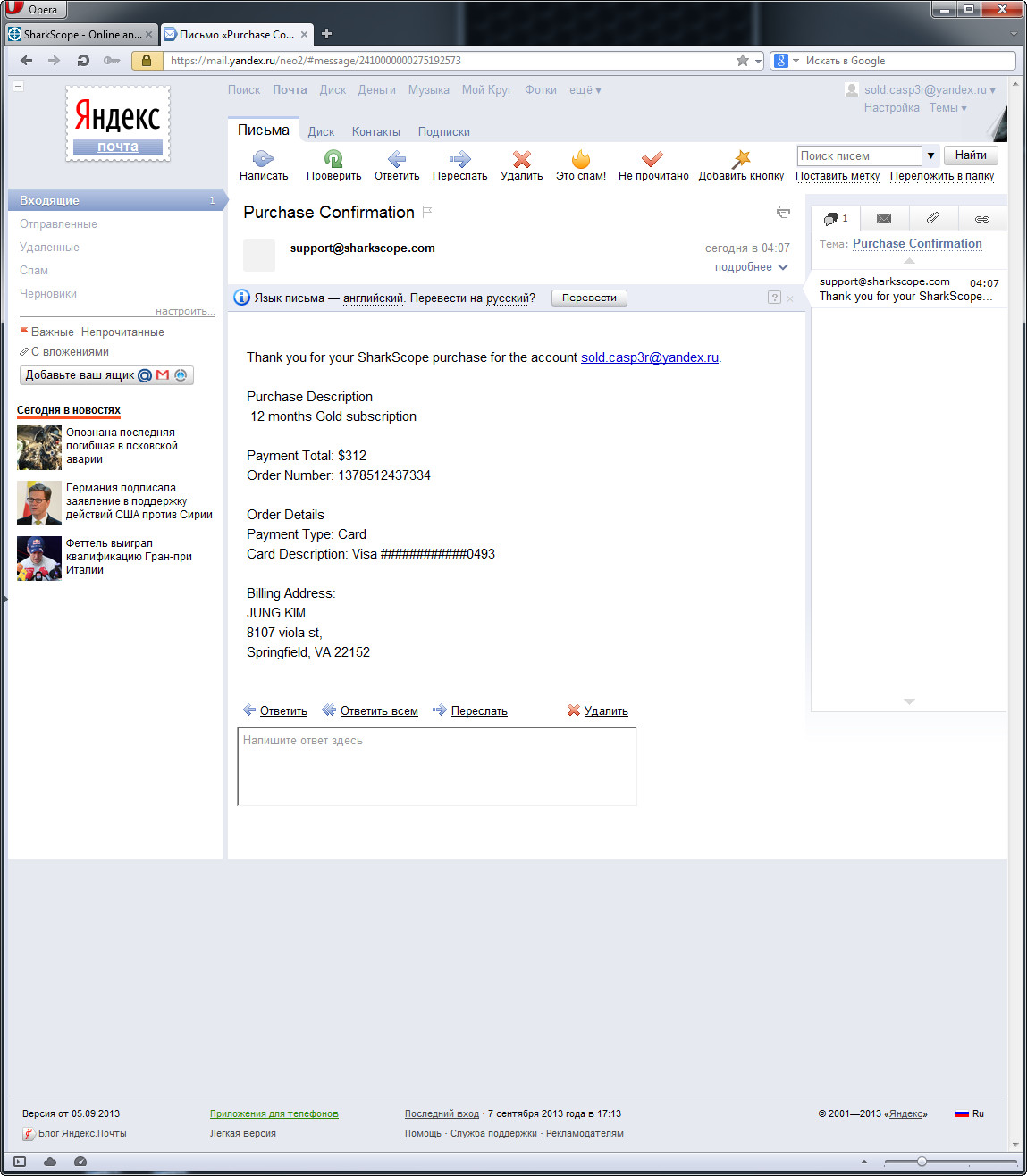This screenshot has height=1176, width=1027.
Task: Click the key password wand icon
Action: pyautogui.click(x=112, y=61)
